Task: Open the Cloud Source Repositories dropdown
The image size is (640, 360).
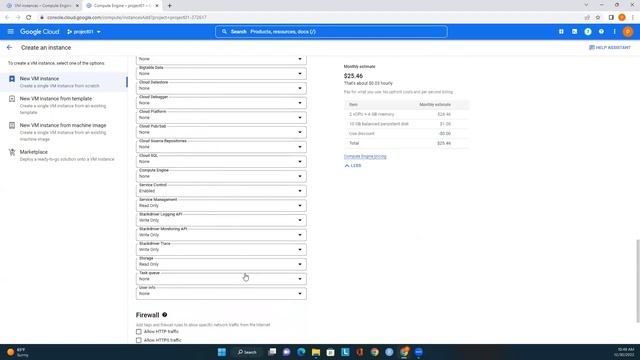Action: pyautogui.click(x=221, y=147)
